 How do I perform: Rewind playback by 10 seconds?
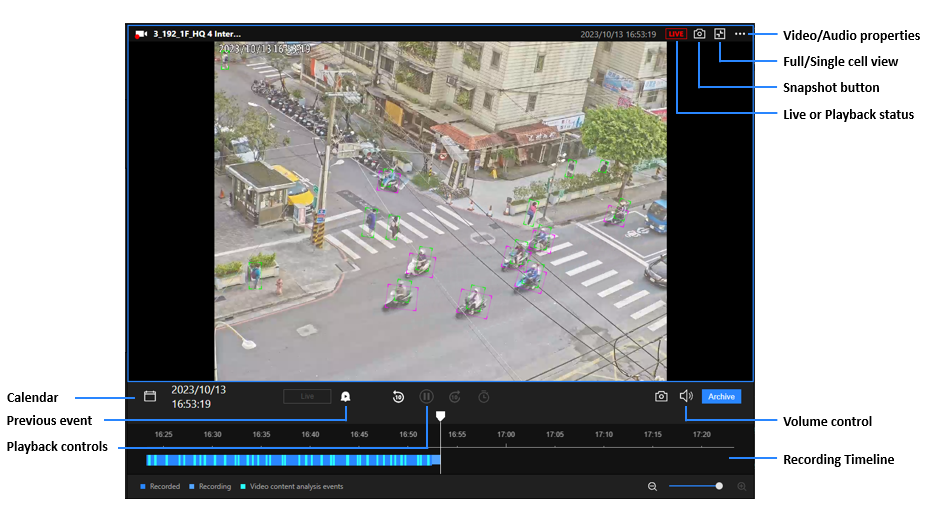398,397
